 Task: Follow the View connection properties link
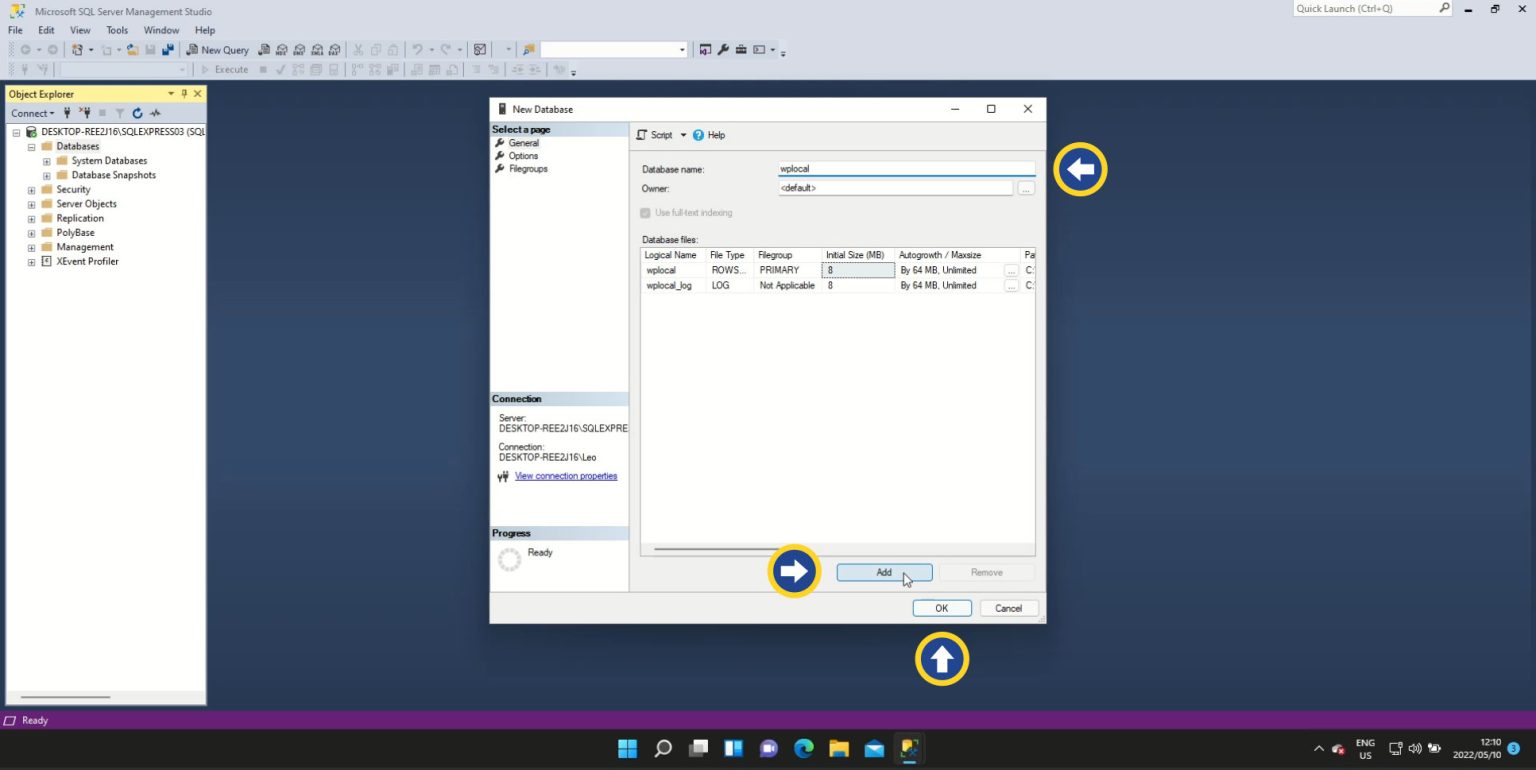[565, 476]
